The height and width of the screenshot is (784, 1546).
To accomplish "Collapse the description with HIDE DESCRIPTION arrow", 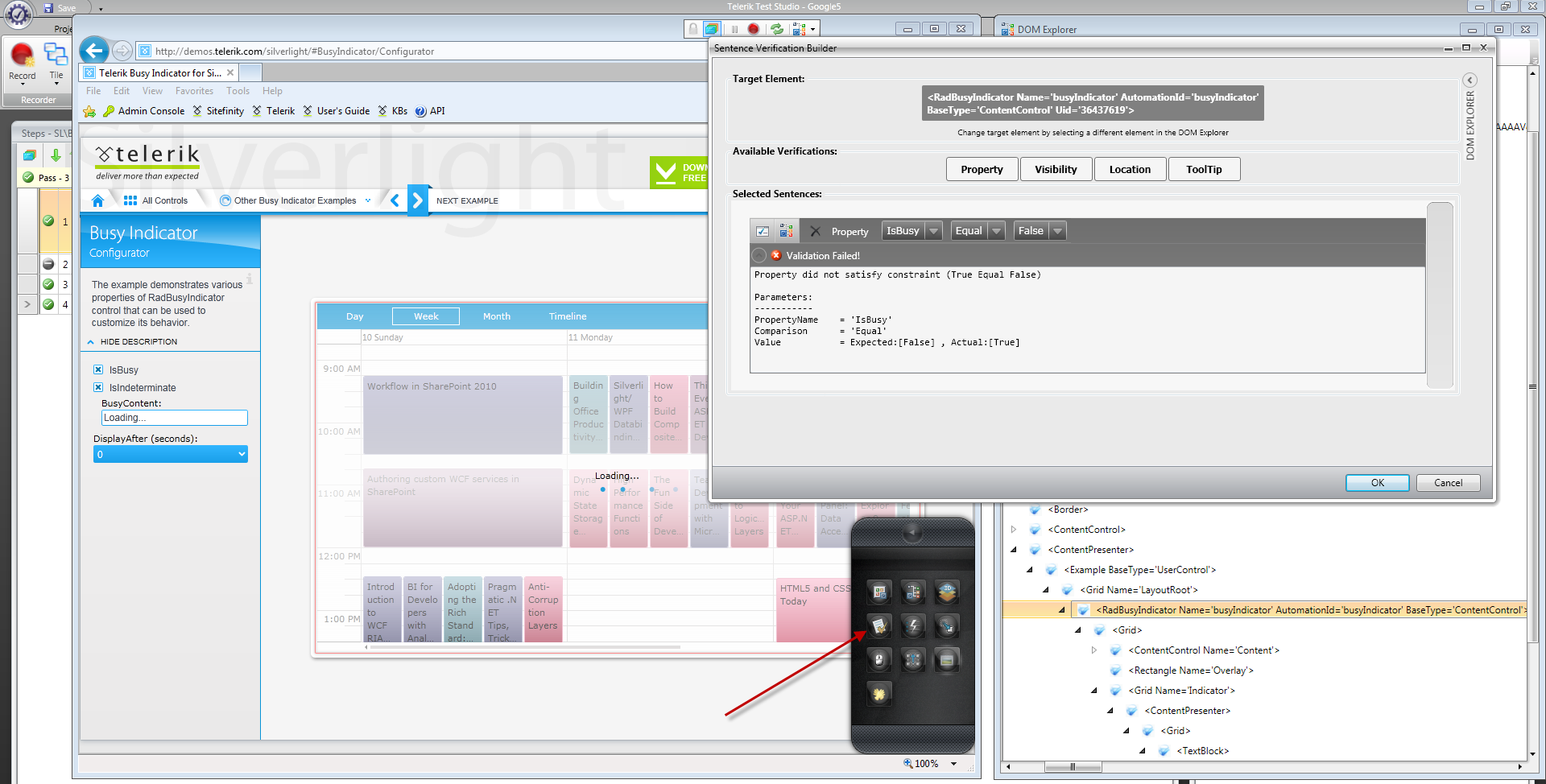I will pos(91,342).
